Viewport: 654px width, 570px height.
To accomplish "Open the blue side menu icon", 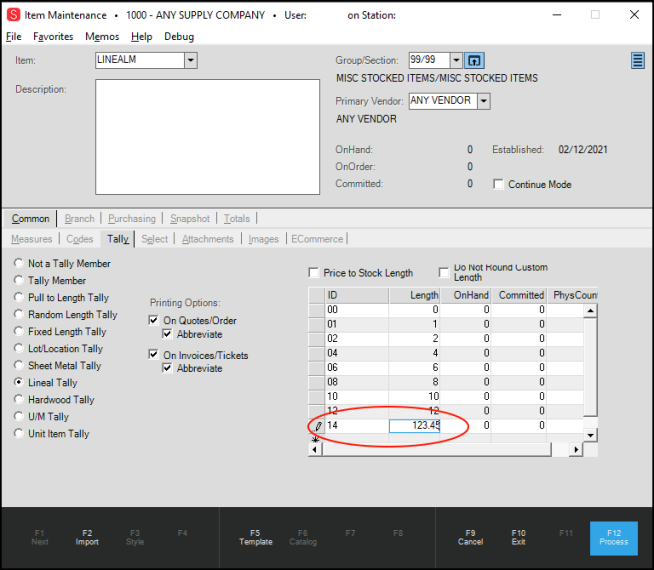I will click(x=637, y=61).
